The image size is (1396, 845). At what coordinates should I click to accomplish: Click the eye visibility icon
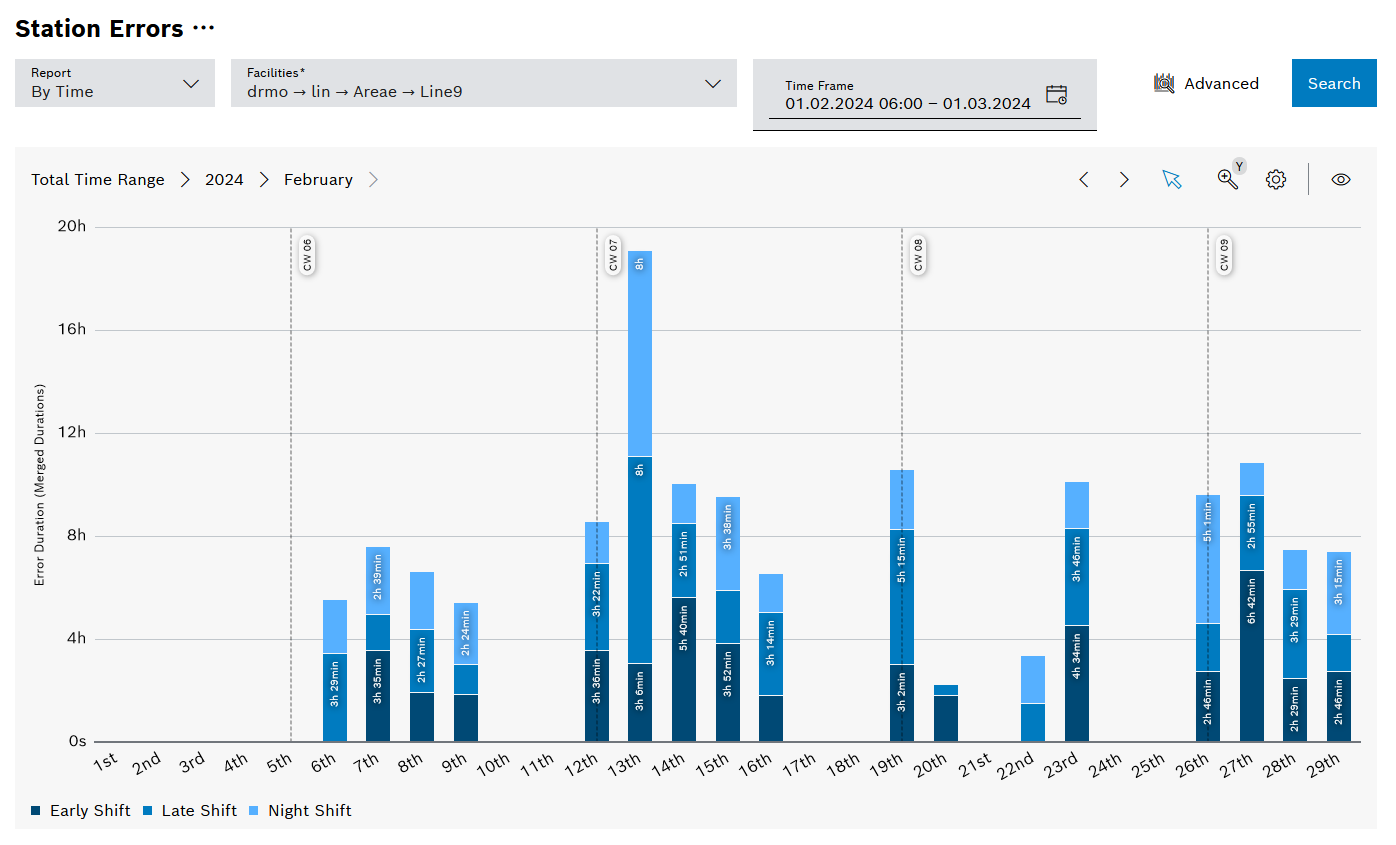pos(1340,179)
